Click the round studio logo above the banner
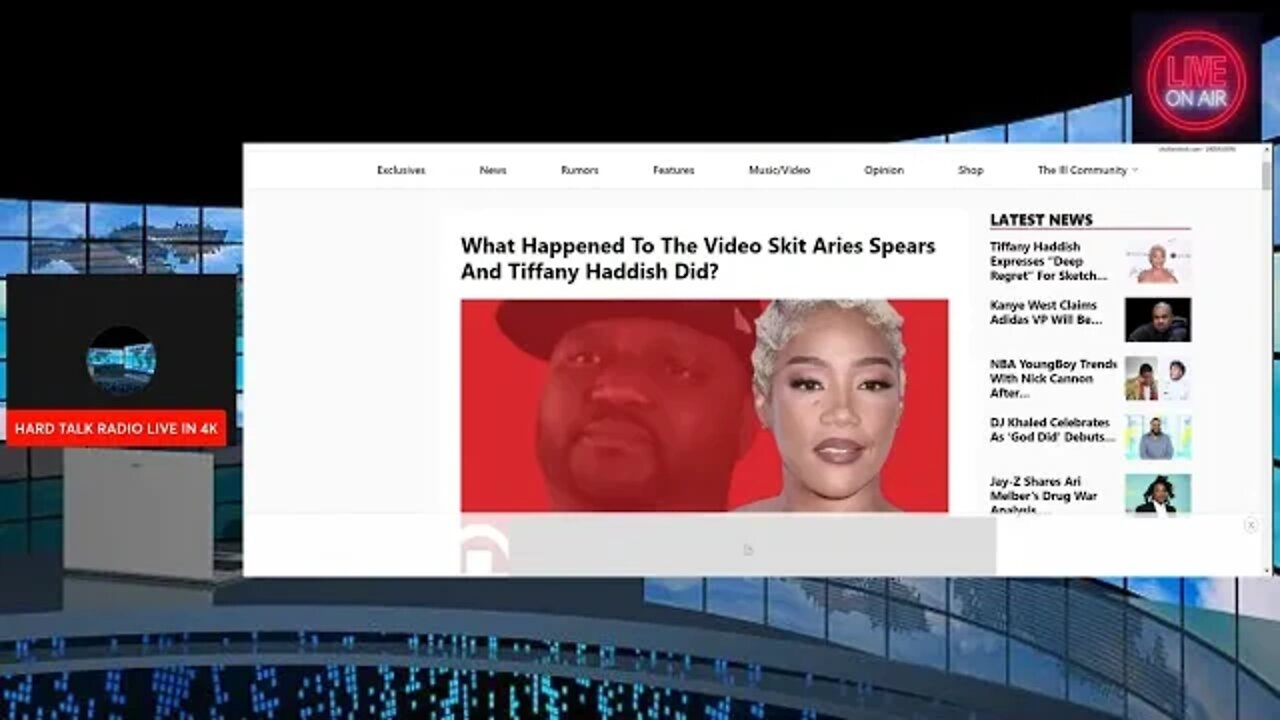 pos(121,360)
